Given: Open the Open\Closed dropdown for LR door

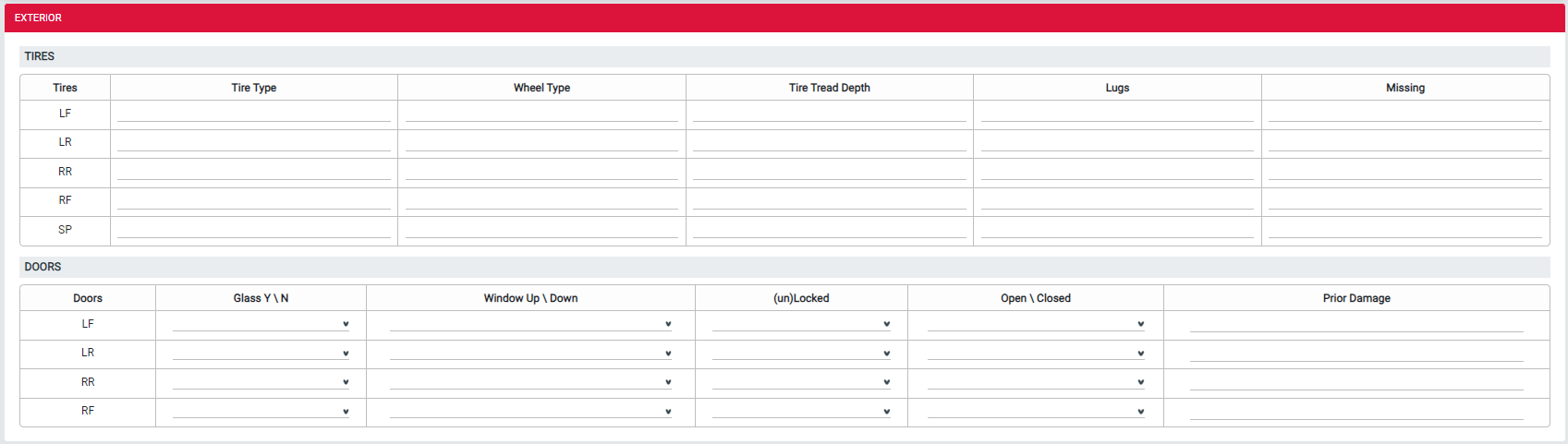Looking at the screenshot, I should tap(1036, 353).
